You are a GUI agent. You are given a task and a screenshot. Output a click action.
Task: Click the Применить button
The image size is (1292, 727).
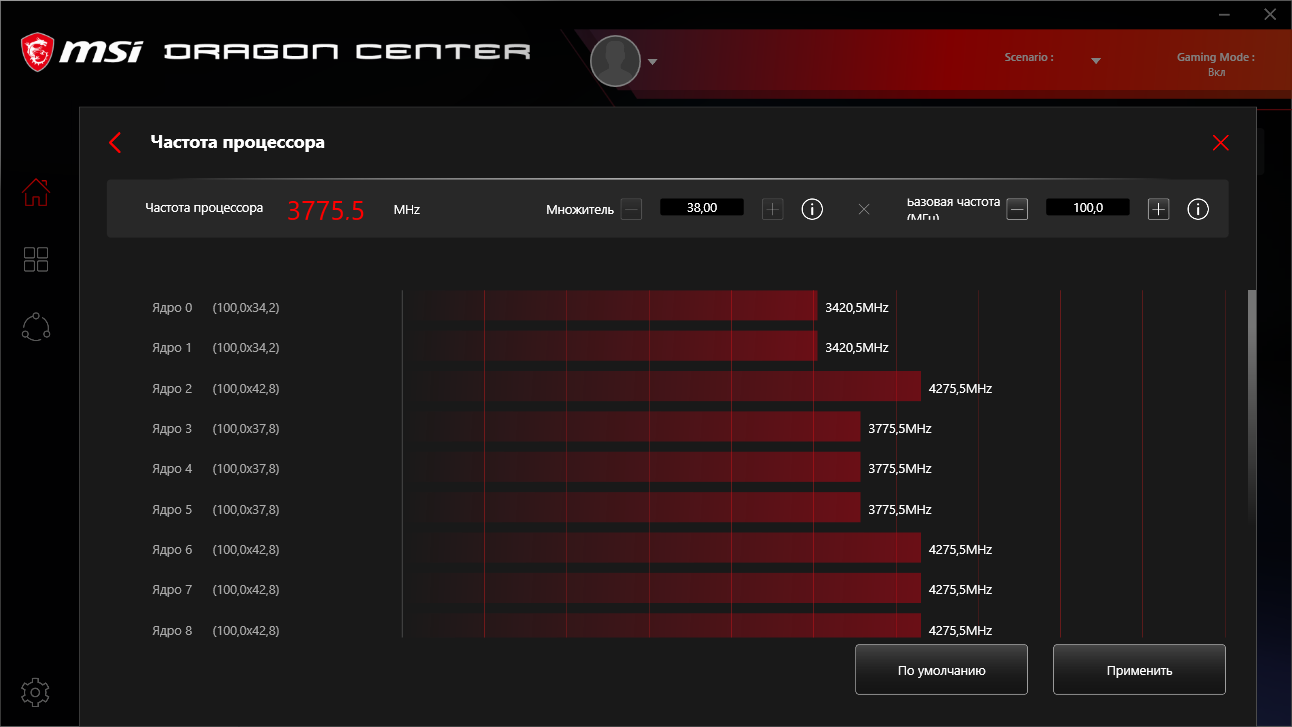pos(1139,670)
